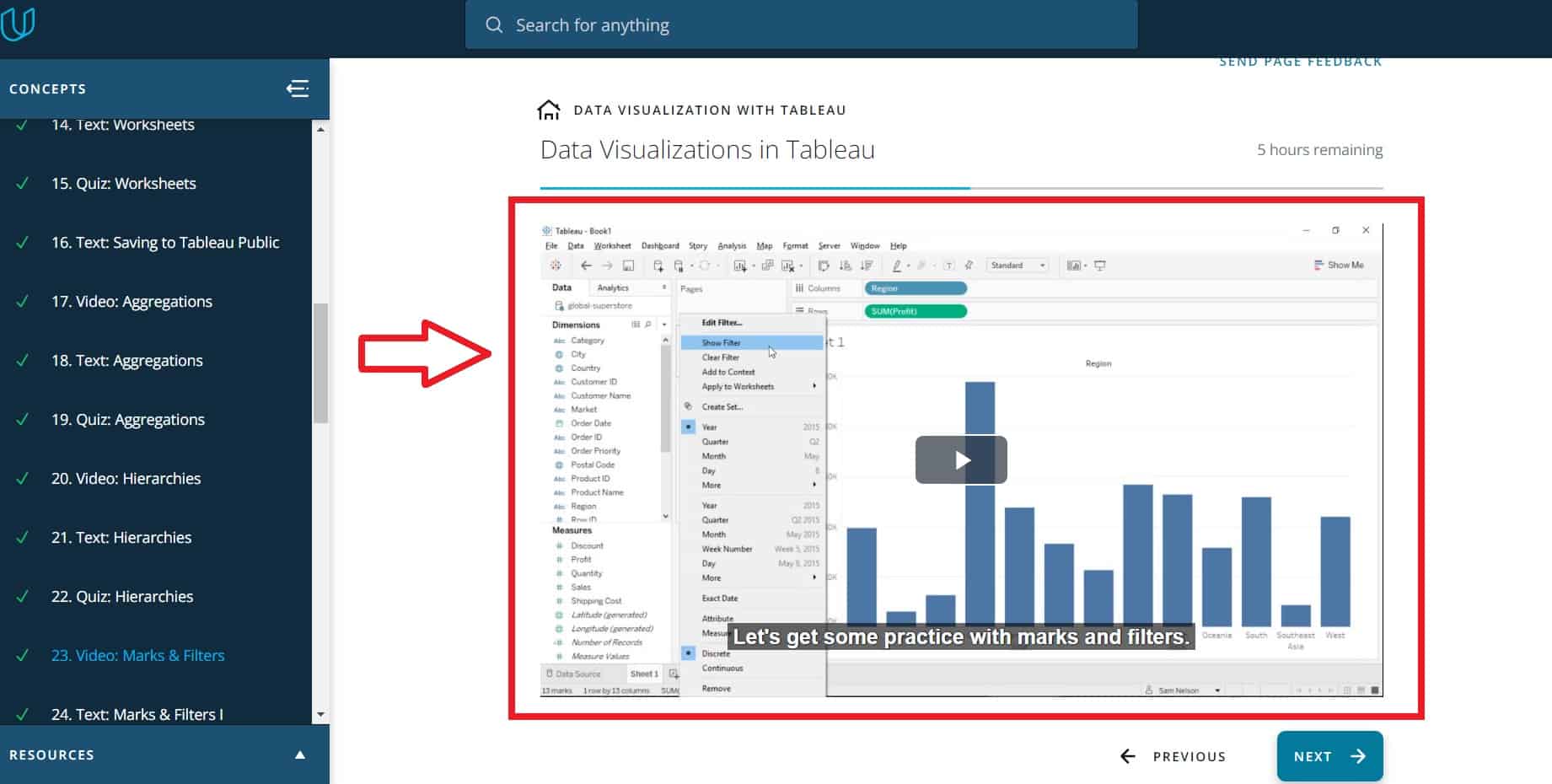
Task: Click the search magnifier icon
Action: 494,25
